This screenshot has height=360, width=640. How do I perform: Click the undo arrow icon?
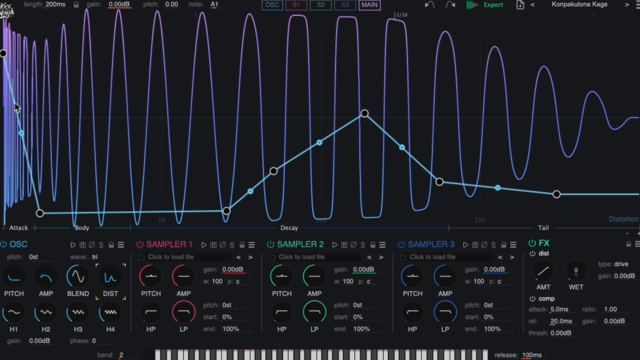(x=429, y=5)
